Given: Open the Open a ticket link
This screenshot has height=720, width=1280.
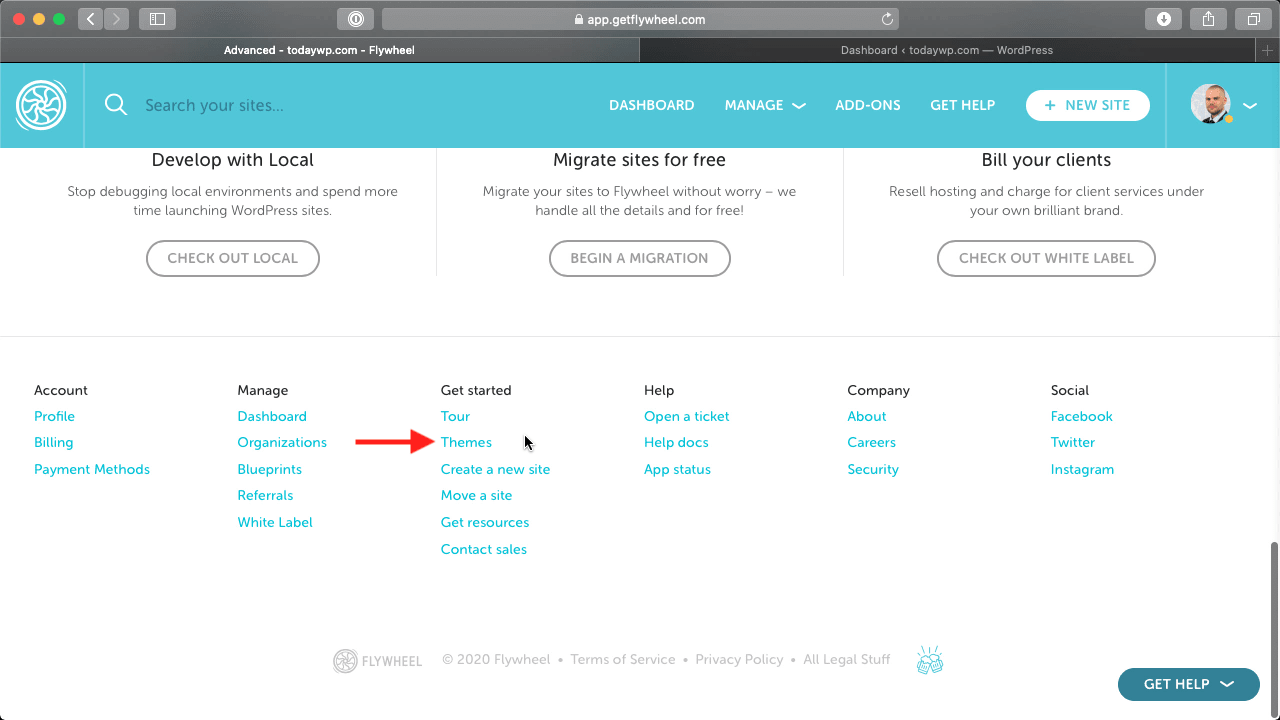Looking at the screenshot, I should (687, 416).
